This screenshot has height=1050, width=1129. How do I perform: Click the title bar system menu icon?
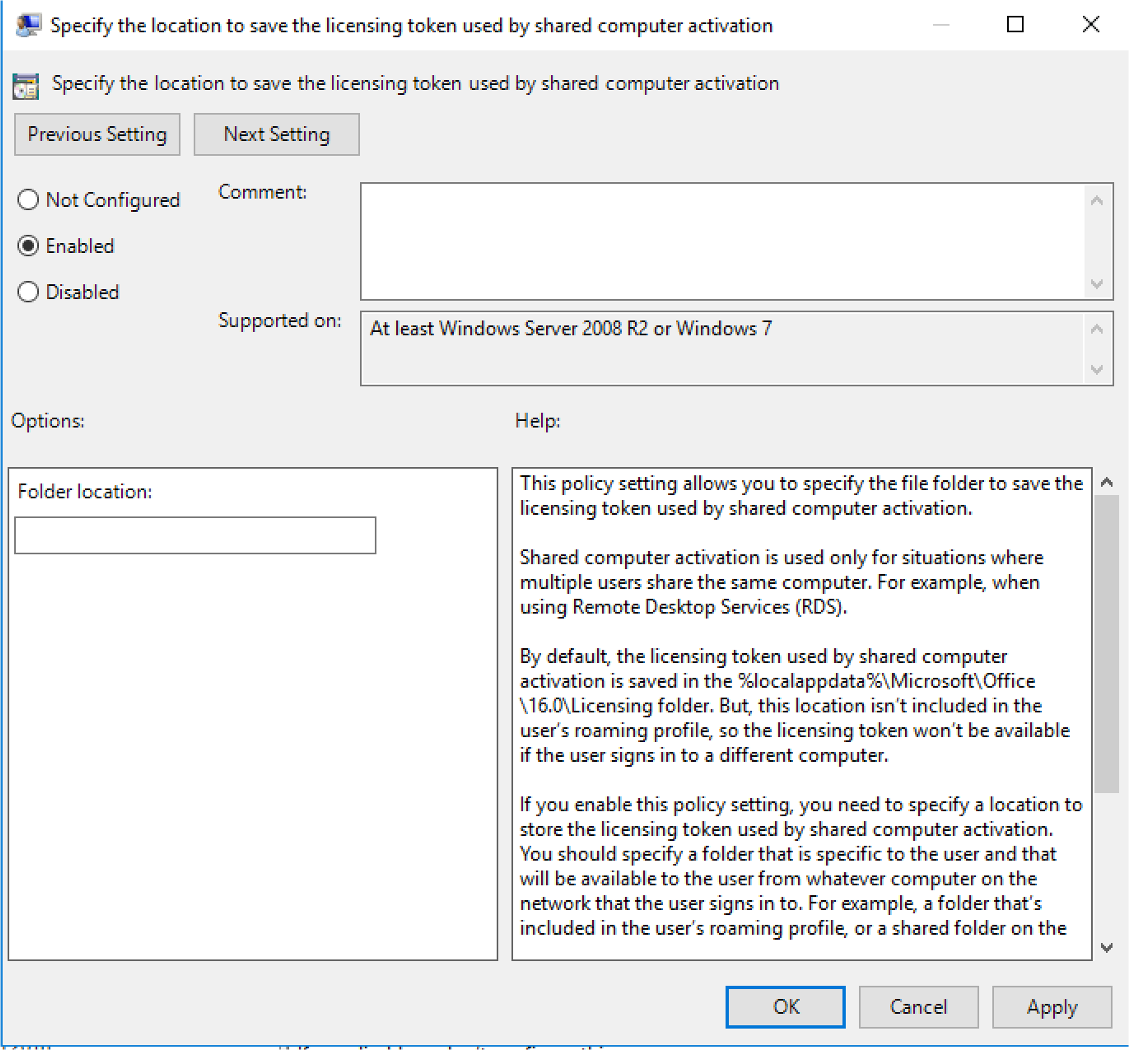pyautogui.click(x=28, y=26)
